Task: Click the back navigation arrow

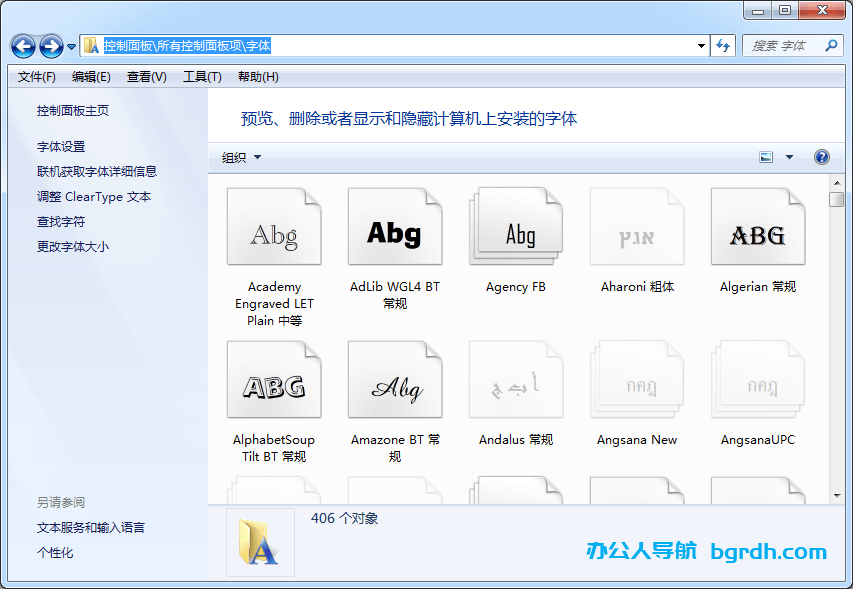Action: click(22, 45)
